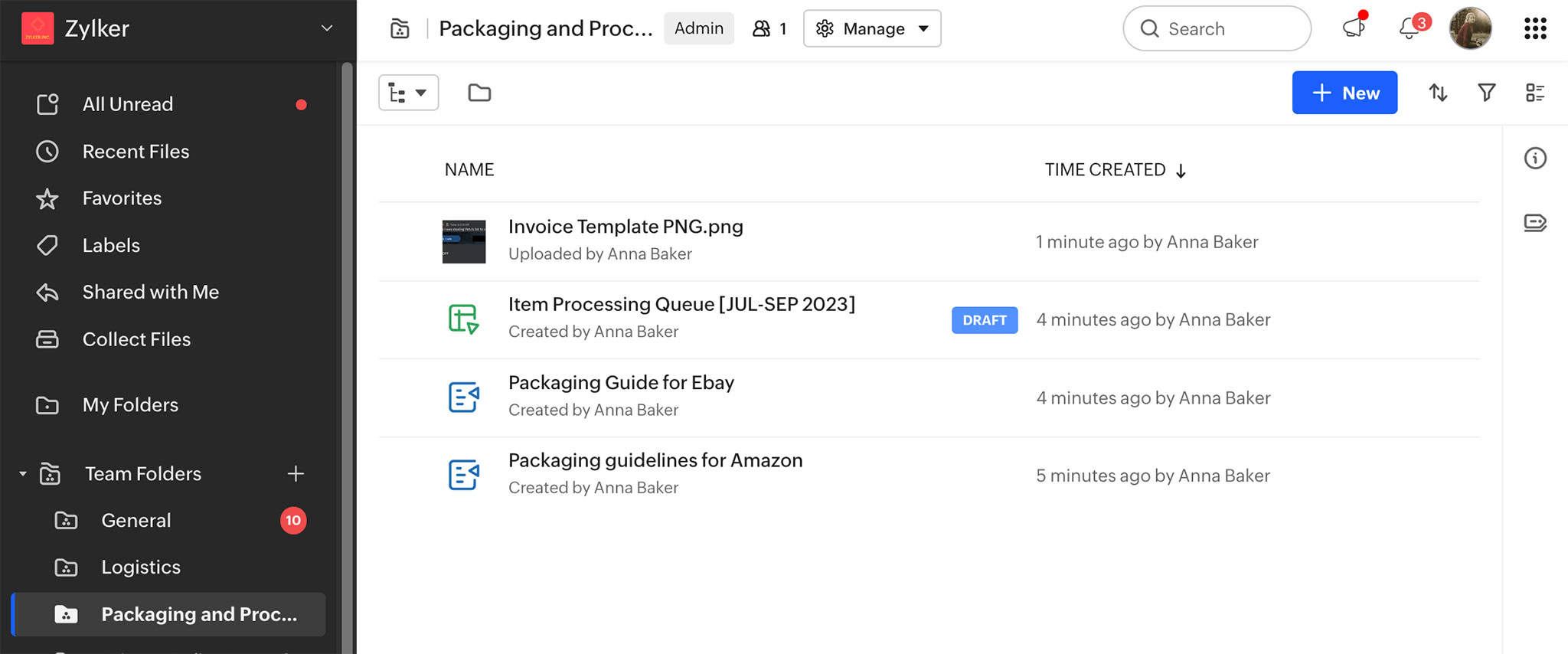Open the notifications bell
The width and height of the screenshot is (1568, 654).
point(1409,28)
